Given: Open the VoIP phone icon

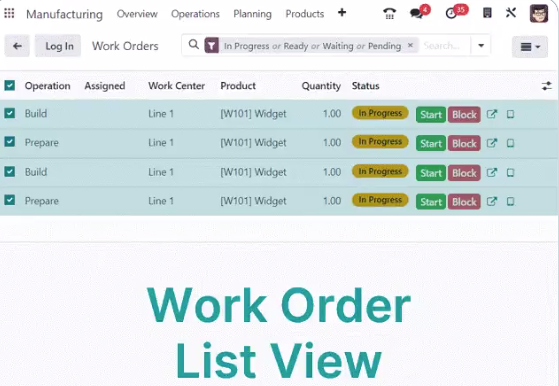Looking at the screenshot, I should coord(389,14).
